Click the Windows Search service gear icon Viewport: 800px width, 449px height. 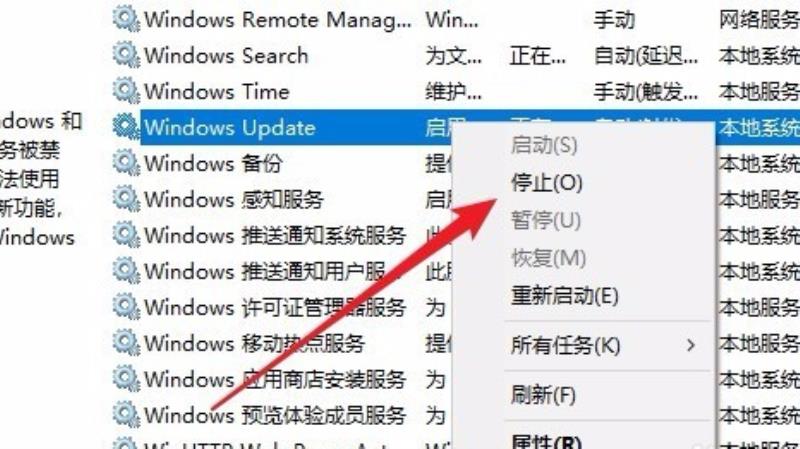click(x=126, y=55)
